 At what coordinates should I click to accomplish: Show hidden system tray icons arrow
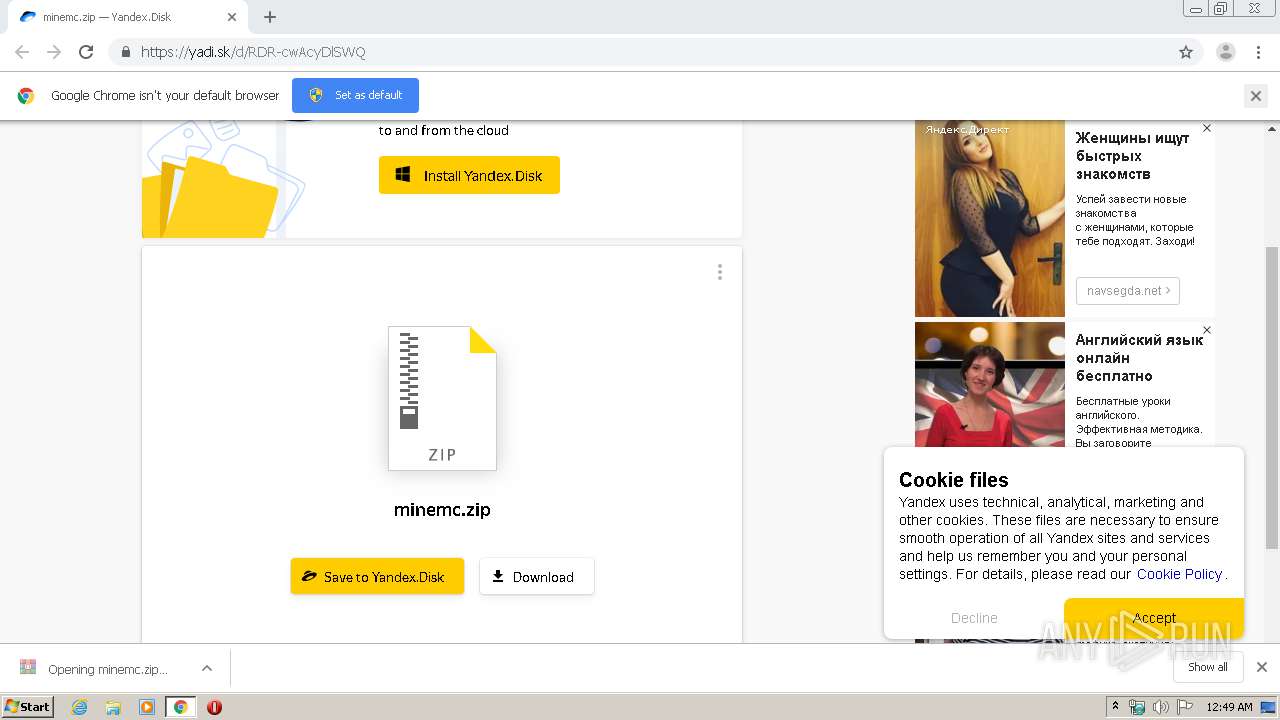point(1116,707)
